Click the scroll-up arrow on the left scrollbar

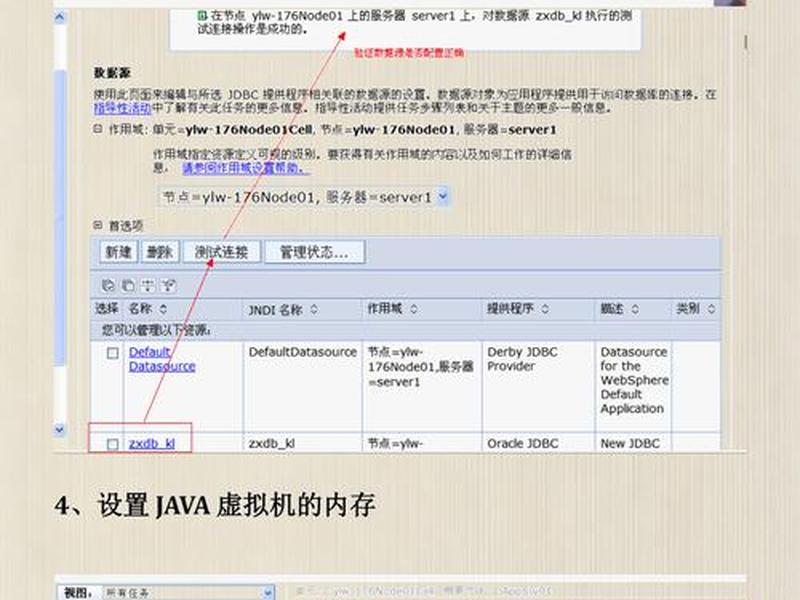(60, 17)
